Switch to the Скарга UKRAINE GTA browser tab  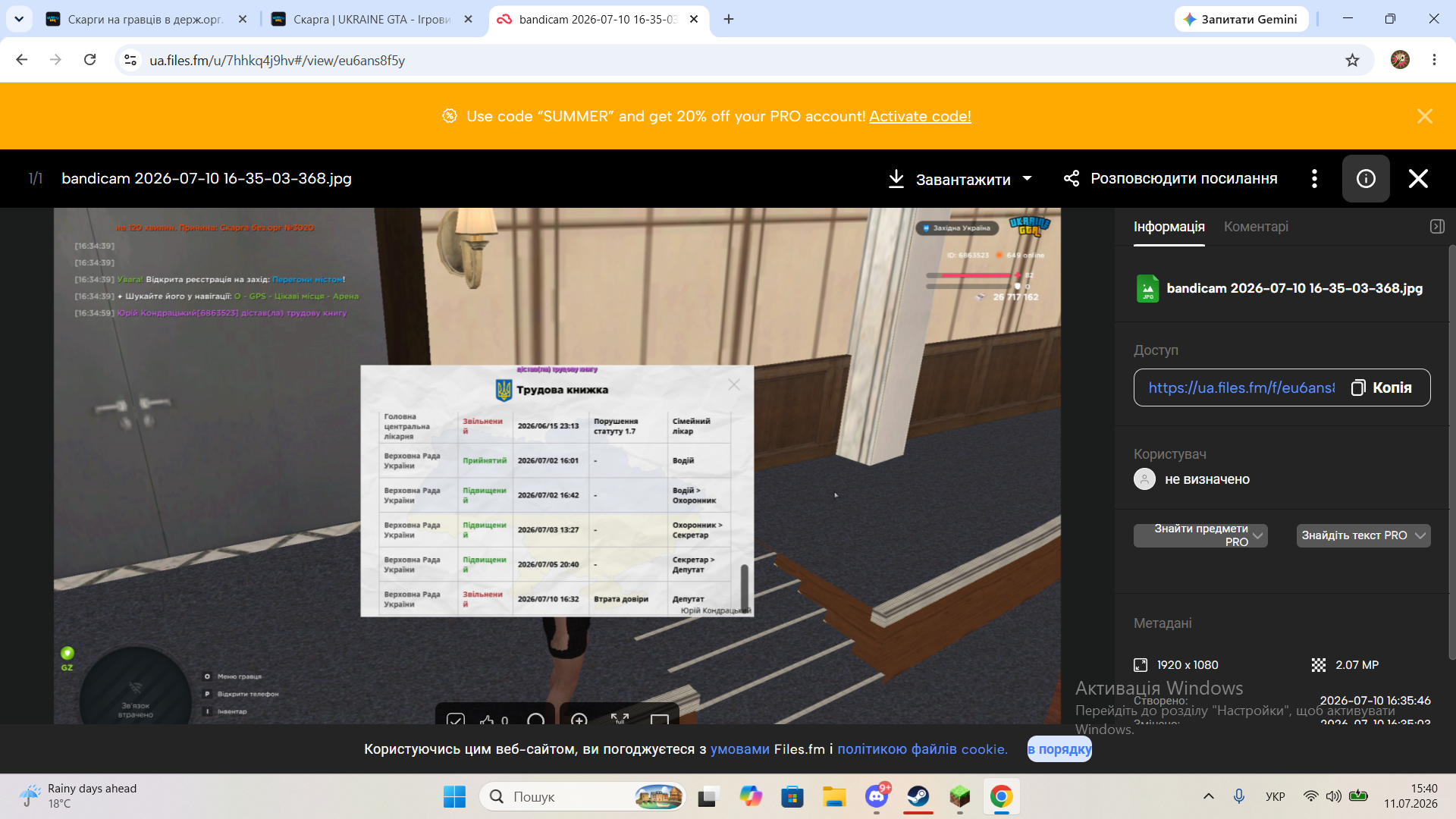[372, 19]
